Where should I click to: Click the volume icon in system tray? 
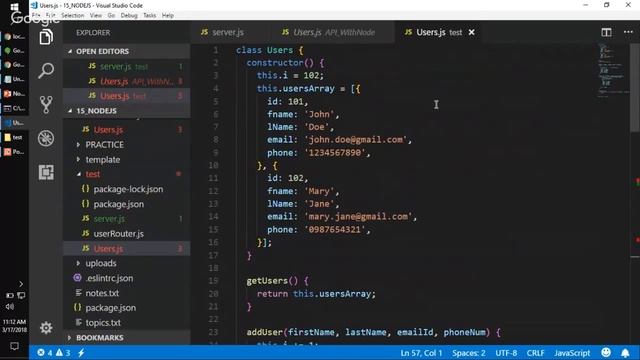click(x=10, y=307)
